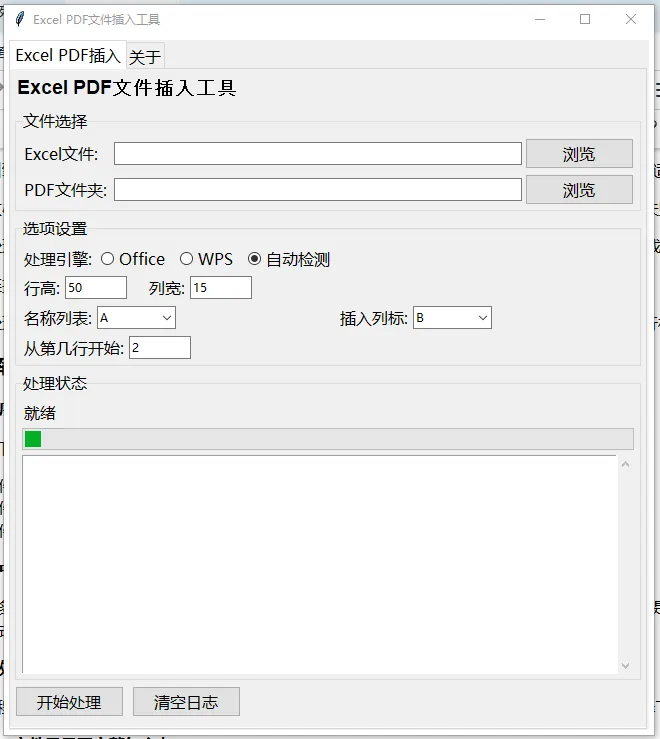660x739 pixels.
Task: Start processing with 开始处理 button
Action: click(x=69, y=702)
